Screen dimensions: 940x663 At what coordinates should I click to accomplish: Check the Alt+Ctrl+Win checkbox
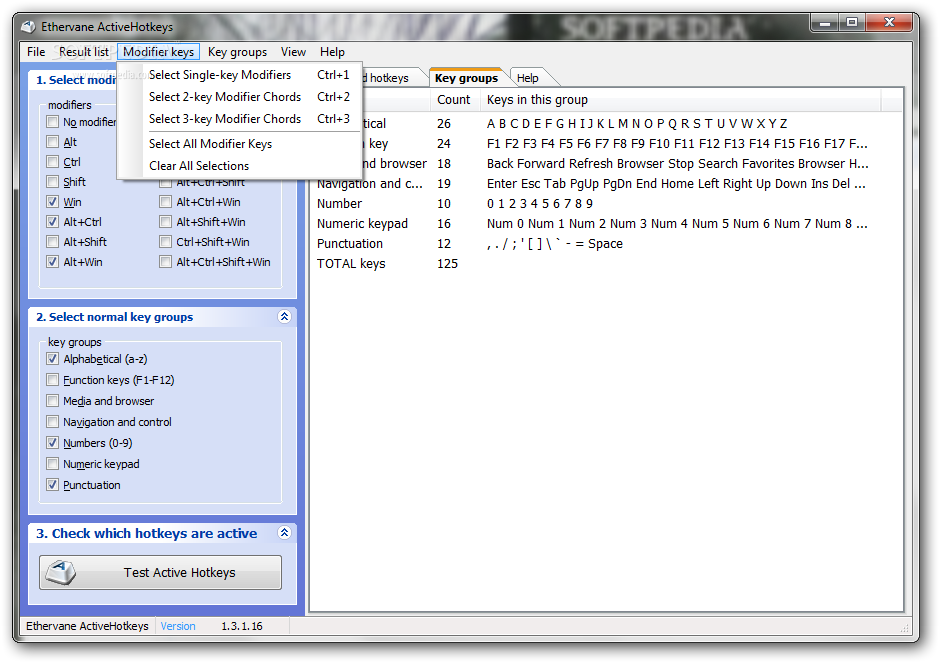click(165, 202)
